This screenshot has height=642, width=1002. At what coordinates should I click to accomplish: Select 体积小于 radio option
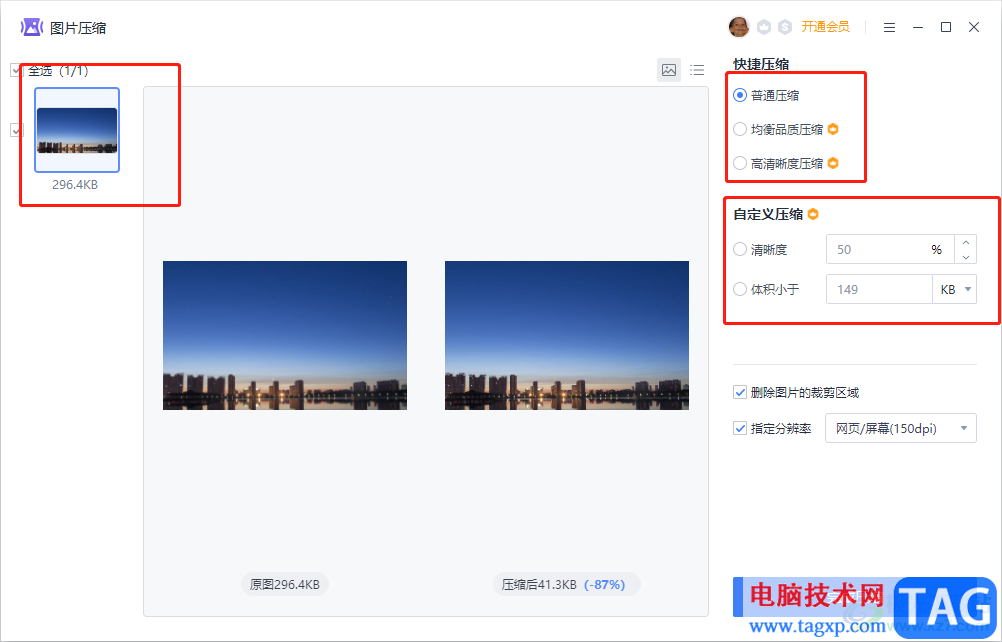click(x=739, y=289)
